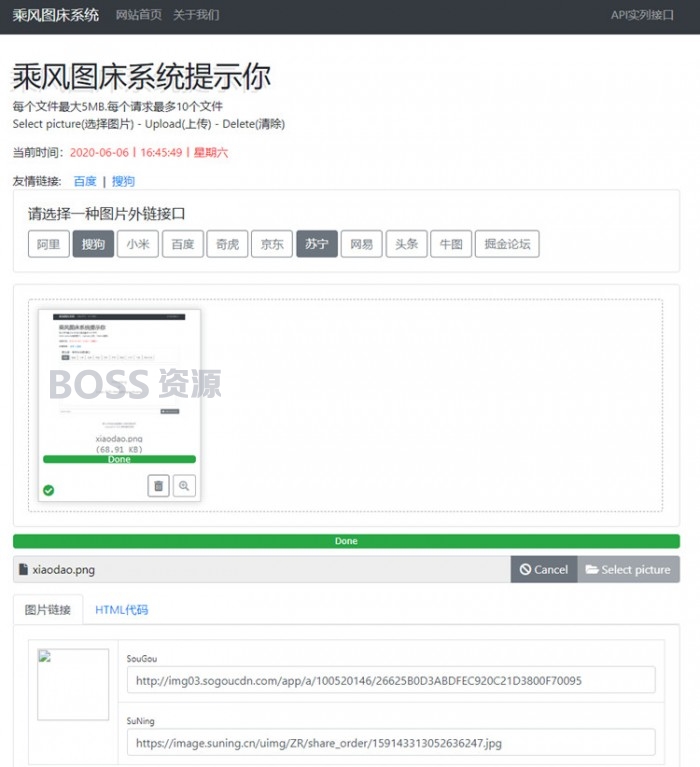The height and width of the screenshot is (767, 700).
Task: Click the uploaded xiaodao.png preview thumbnail
Action: tap(119, 372)
